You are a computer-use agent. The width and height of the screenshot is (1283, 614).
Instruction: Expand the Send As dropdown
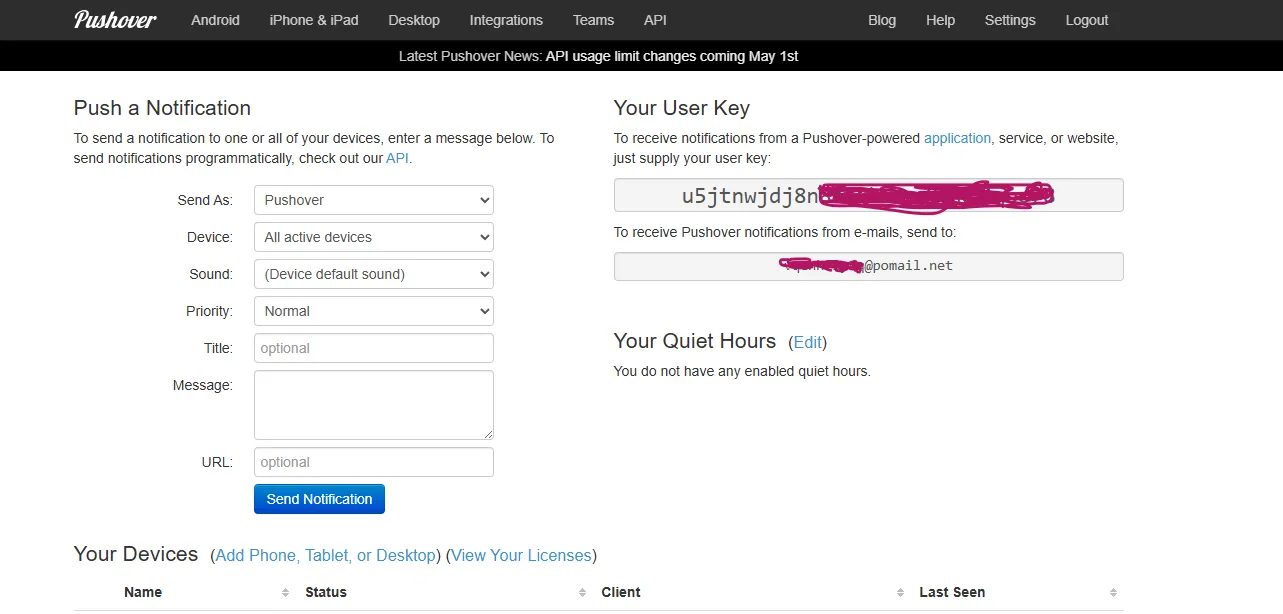[374, 200]
